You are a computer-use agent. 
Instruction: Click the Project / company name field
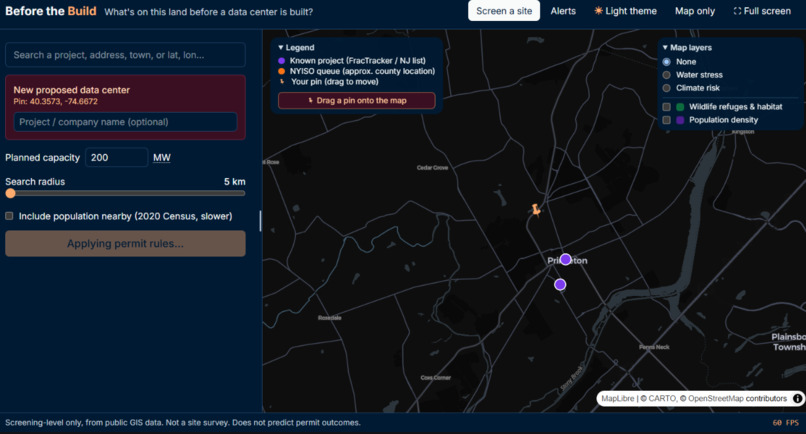click(125, 122)
